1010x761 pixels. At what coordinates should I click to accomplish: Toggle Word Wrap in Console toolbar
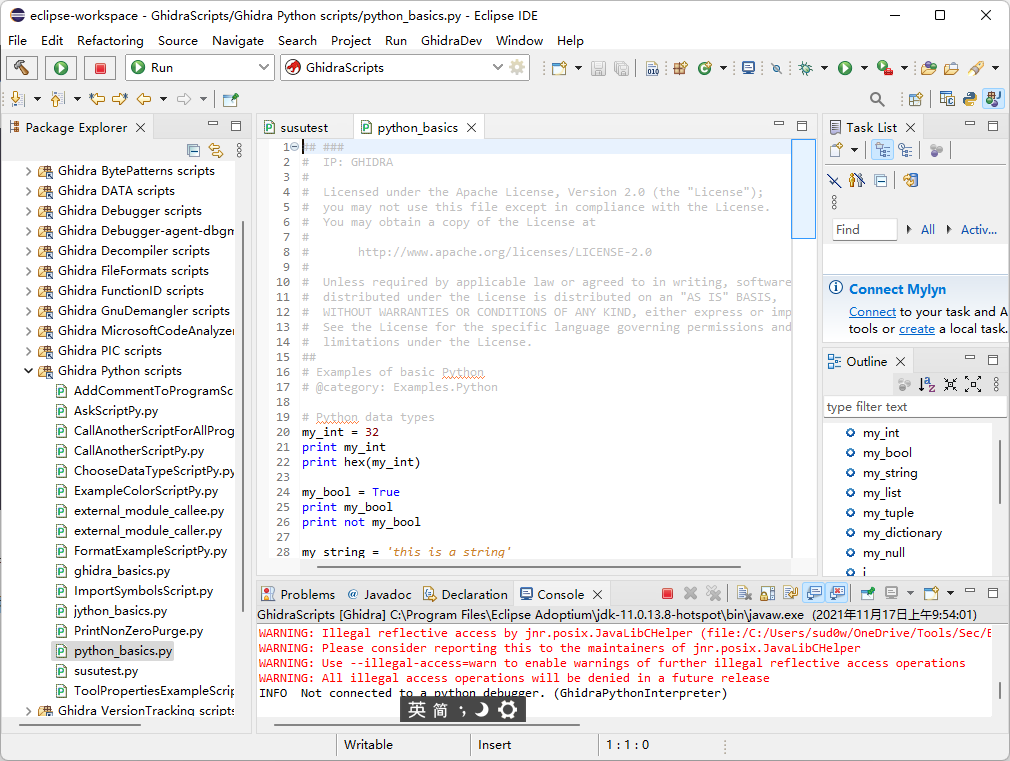click(x=790, y=593)
